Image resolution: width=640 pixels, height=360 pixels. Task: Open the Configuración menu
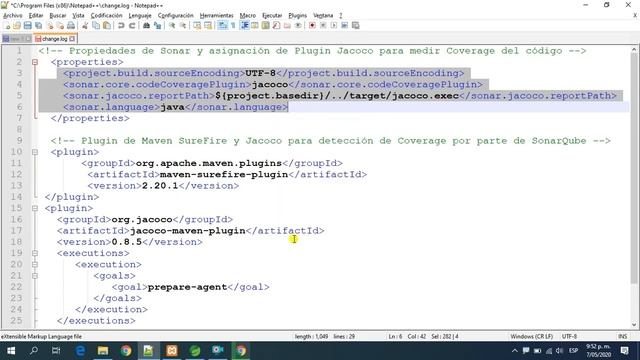point(176,16)
